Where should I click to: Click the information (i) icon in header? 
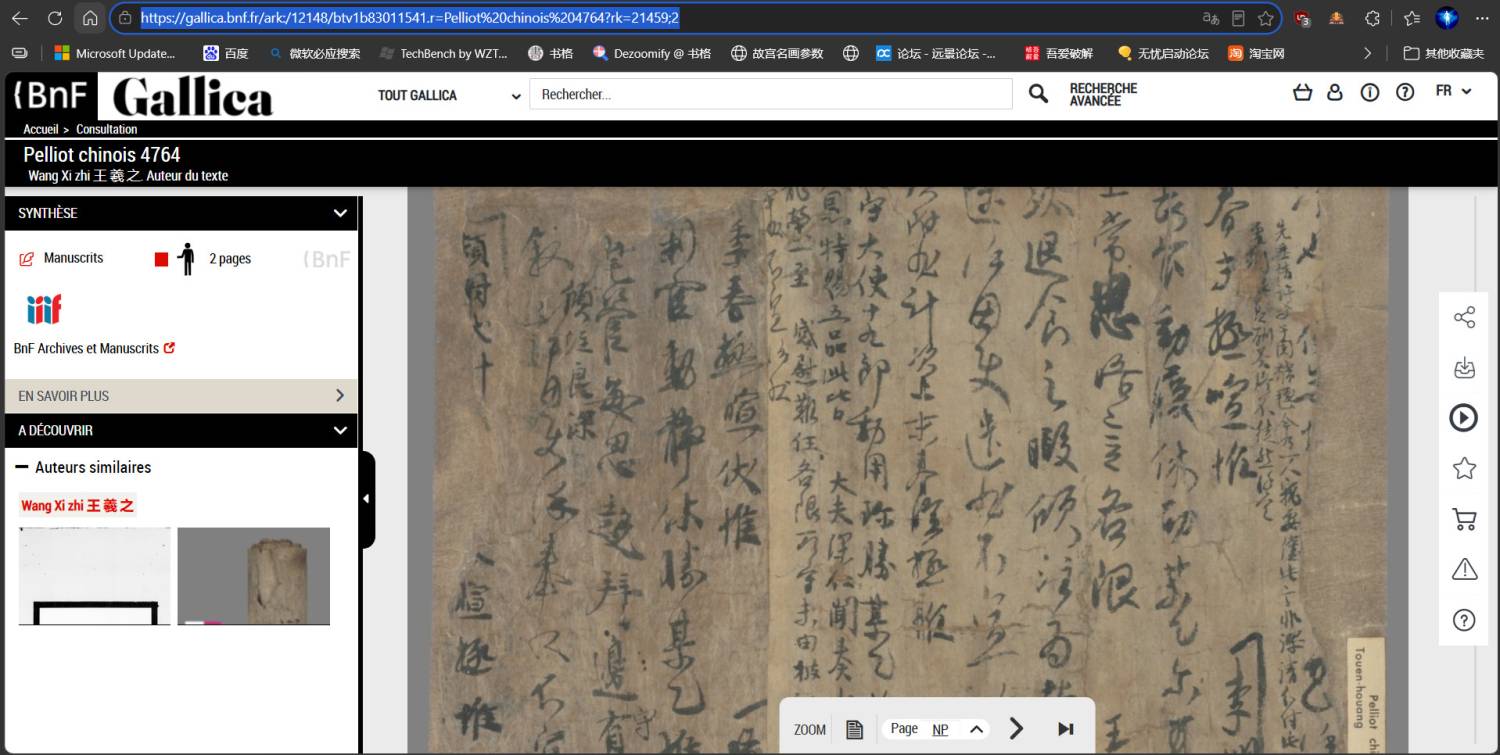[1370, 92]
